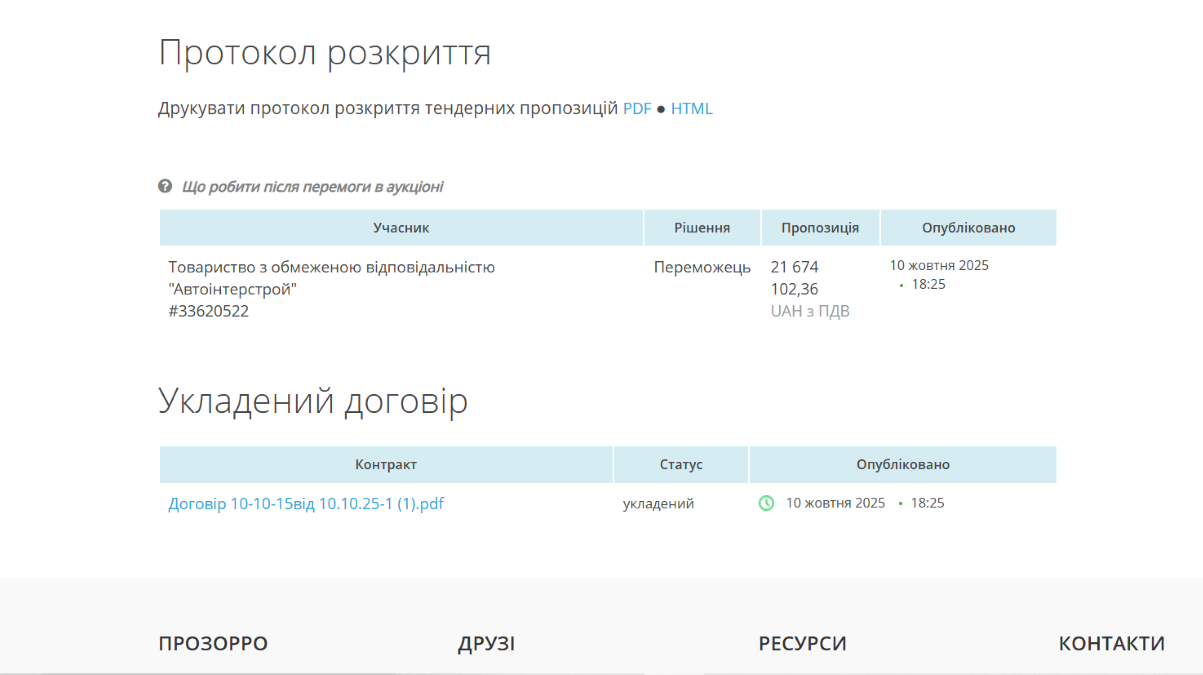Click the 'Переможець' decision cell
Viewport: 1203px width, 675px height.
[x=702, y=267]
